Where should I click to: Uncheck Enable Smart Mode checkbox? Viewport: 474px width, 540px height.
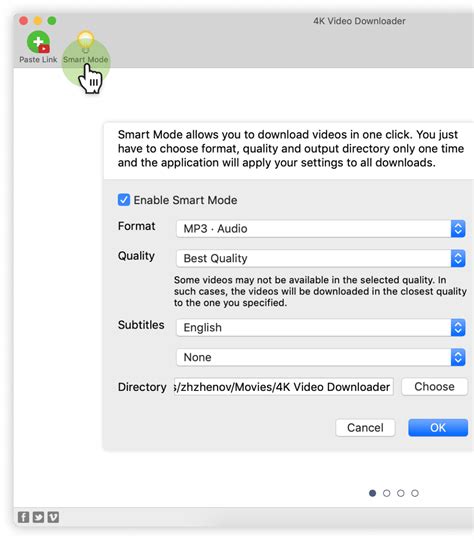pyautogui.click(x=124, y=200)
